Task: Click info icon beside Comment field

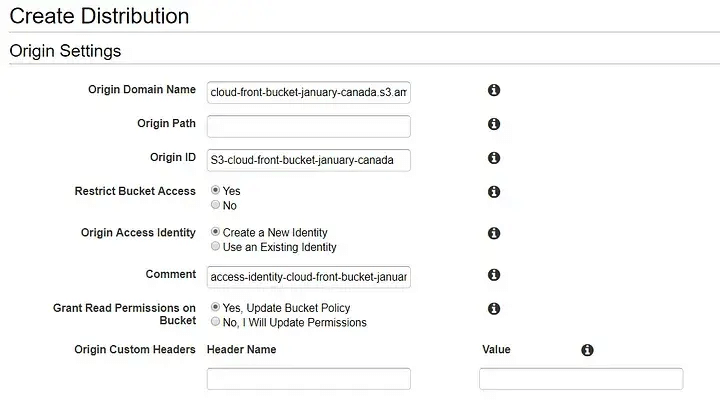Action: tap(493, 275)
